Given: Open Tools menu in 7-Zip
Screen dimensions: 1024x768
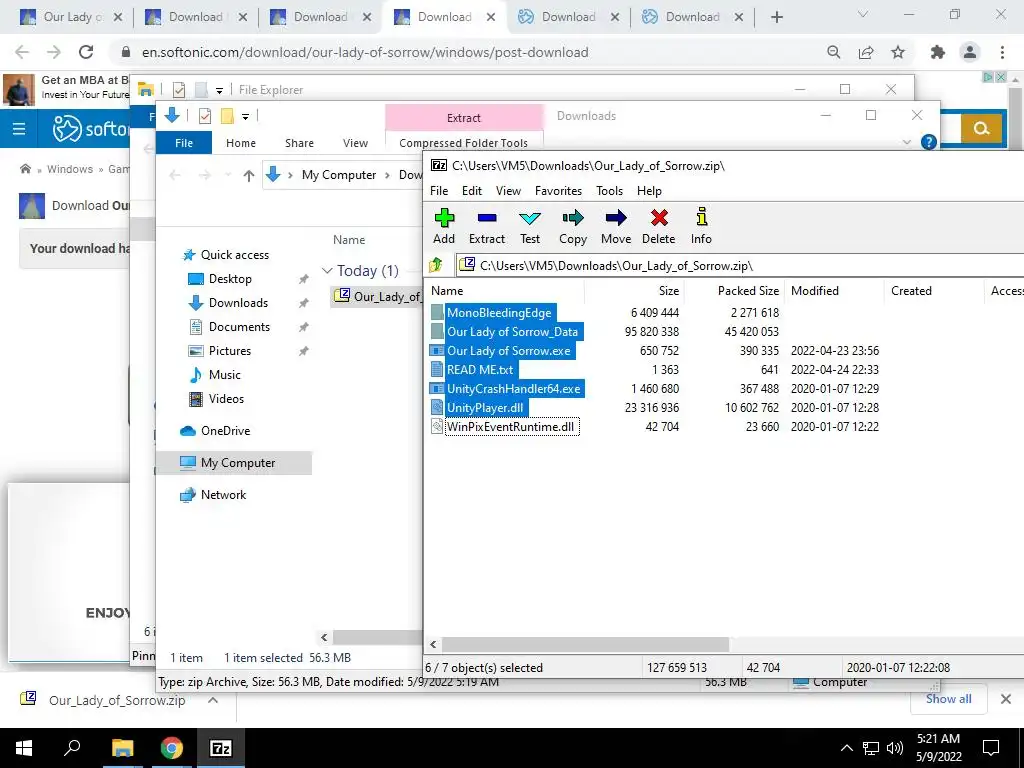Looking at the screenshot, I should [609, 191].
